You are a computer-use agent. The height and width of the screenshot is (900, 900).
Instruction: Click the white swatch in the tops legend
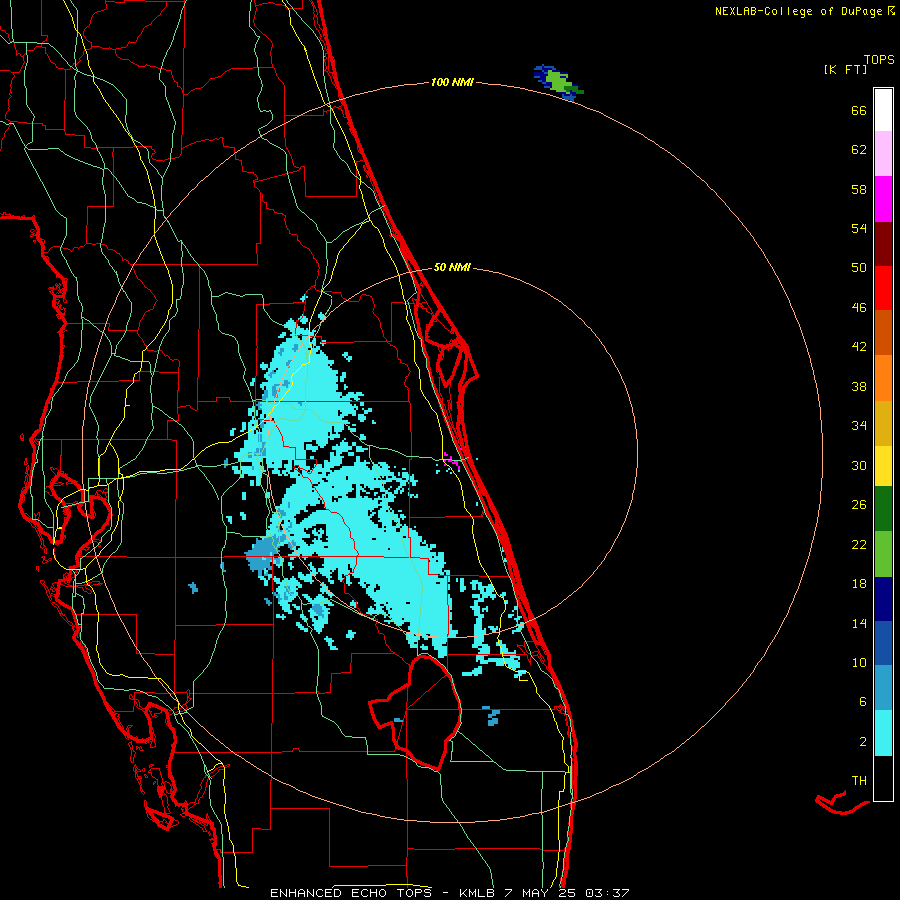[883, 110]
